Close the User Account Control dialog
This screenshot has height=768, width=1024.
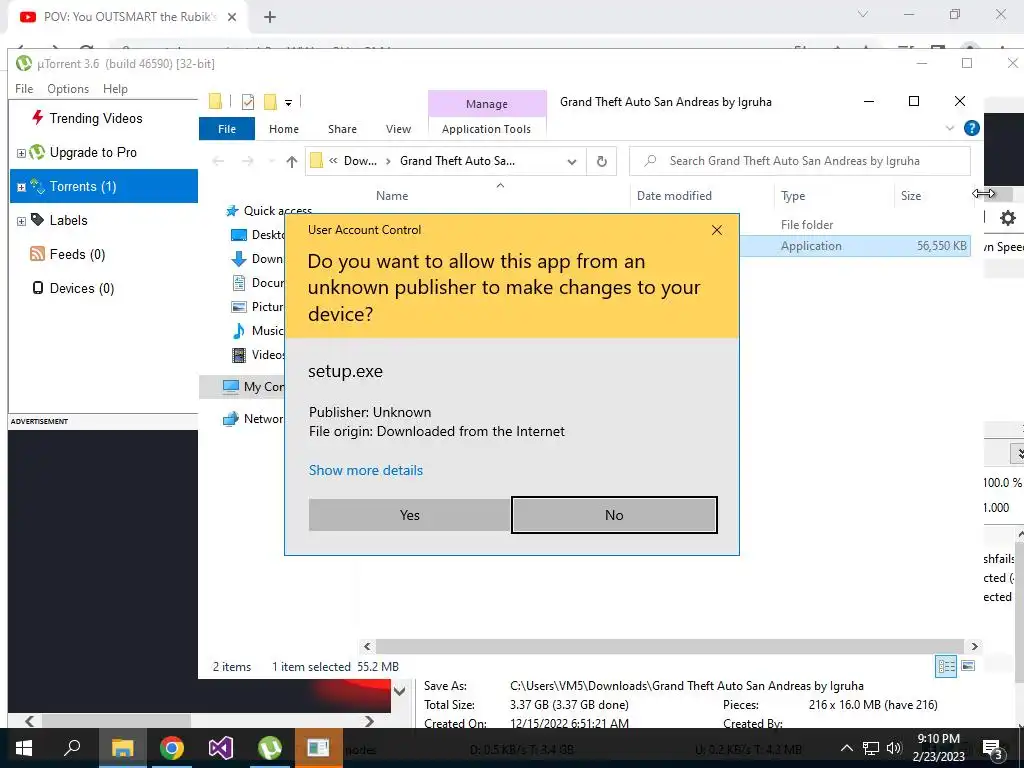[717, 230]
